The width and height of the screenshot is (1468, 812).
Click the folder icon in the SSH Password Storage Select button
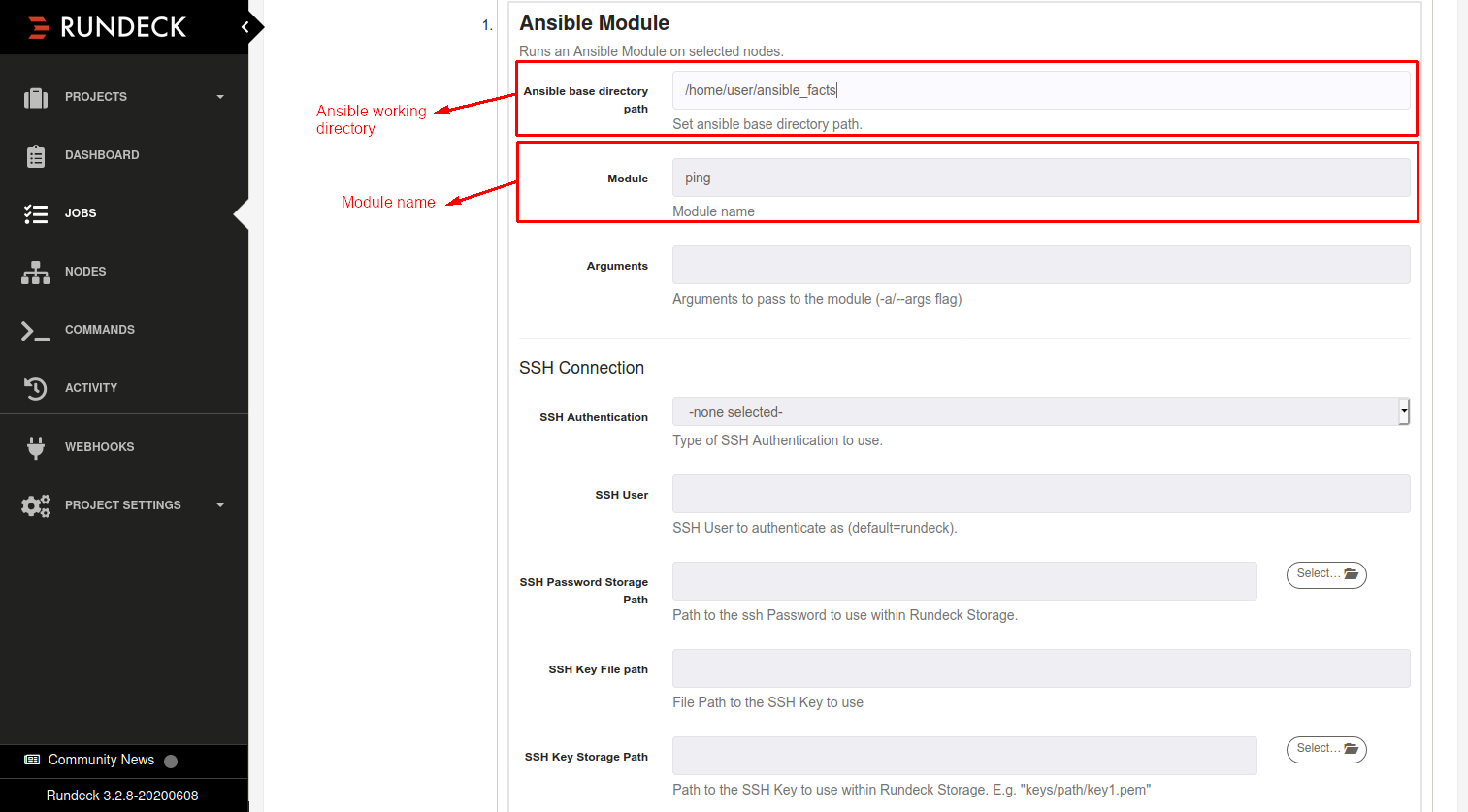(1351, 574)
